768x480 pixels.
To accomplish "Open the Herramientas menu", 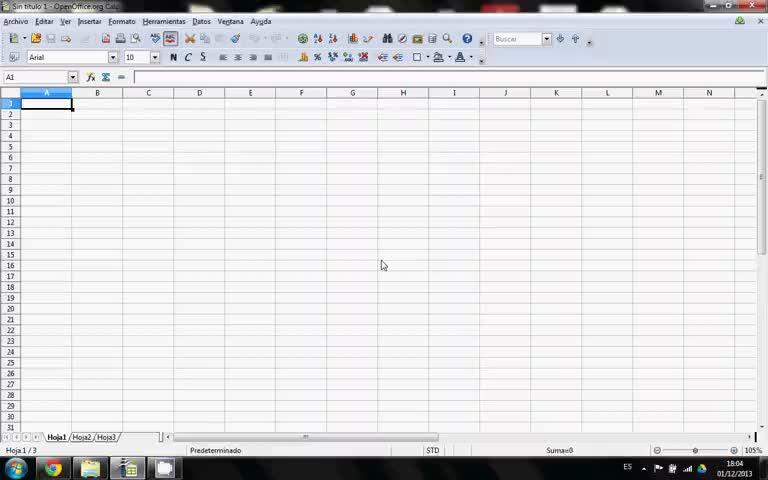I will (164, 22).
